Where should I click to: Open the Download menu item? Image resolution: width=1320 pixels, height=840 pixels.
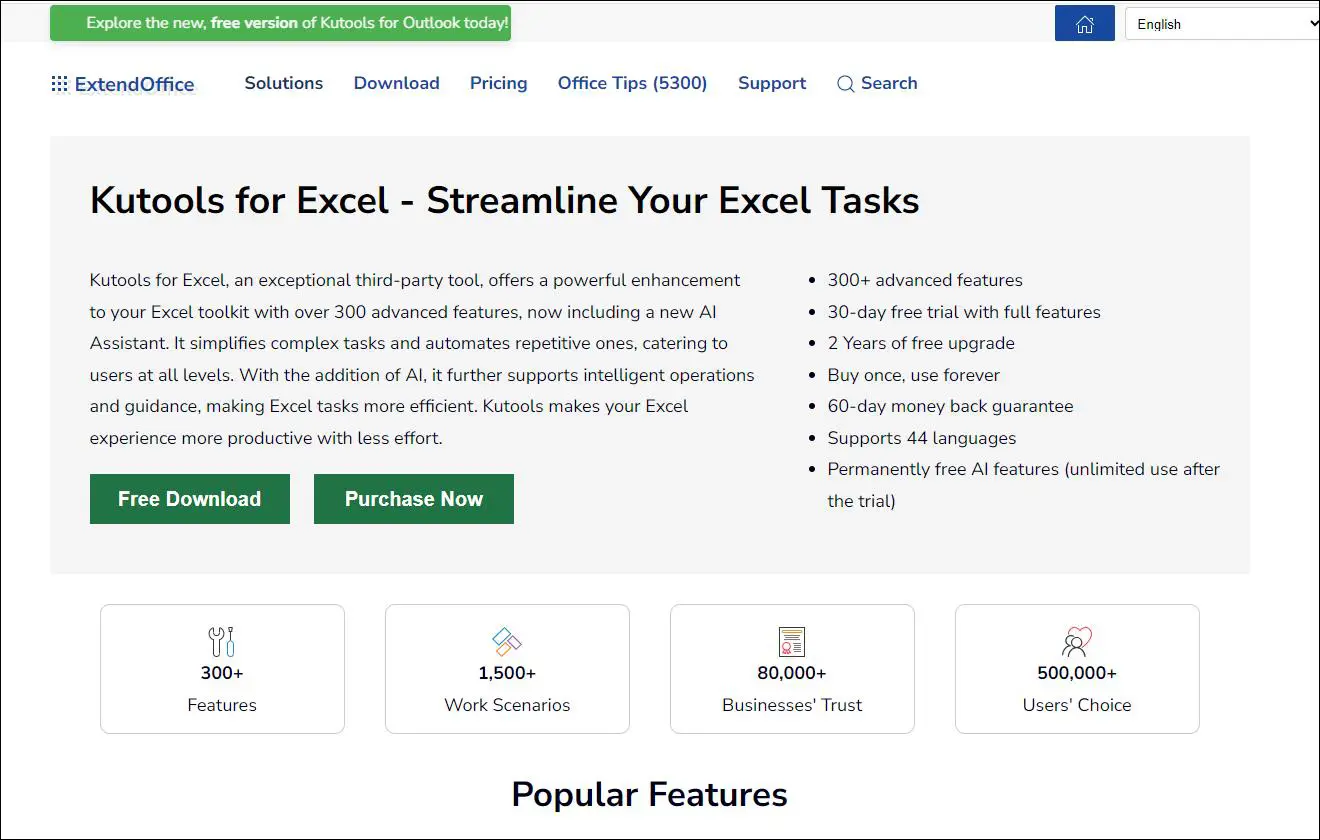[396, 84]
